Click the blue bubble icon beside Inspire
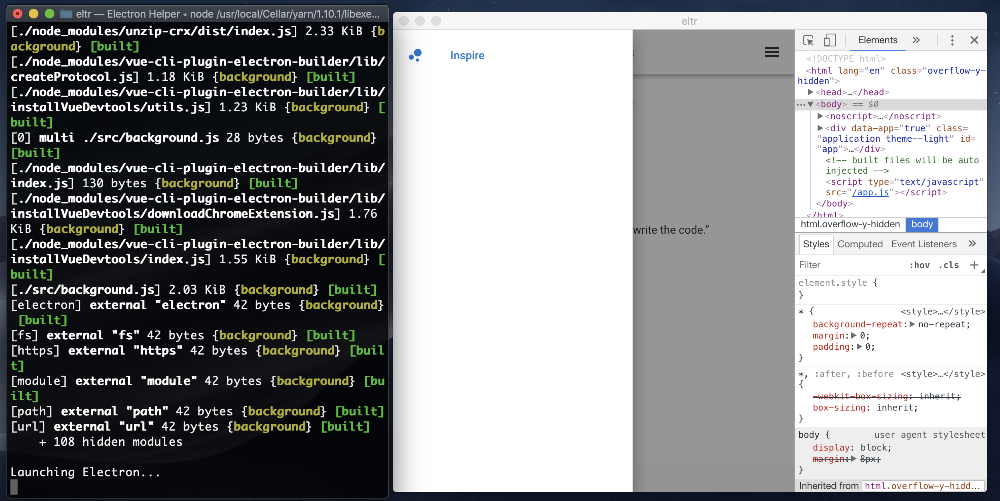This screenshot has height=501, width=1000. [415, 55]
